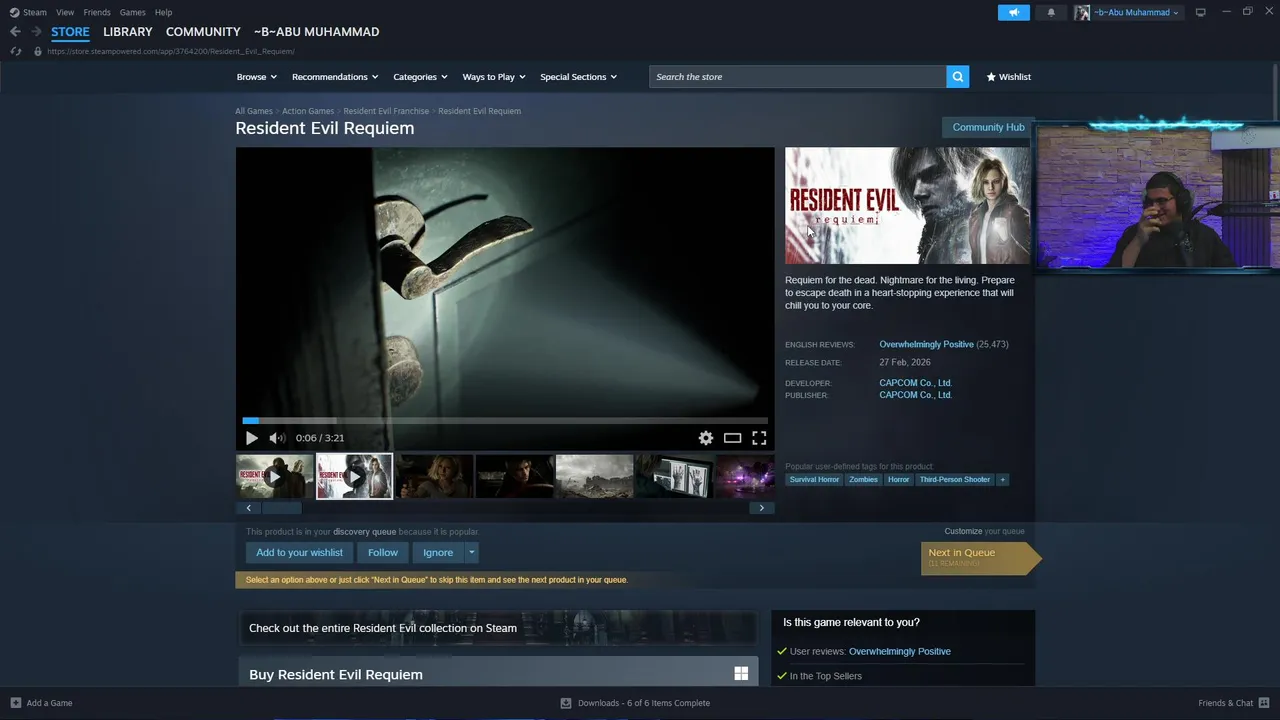1280x720 pixels.
Task: Open the Friends menu
Action: click(97, 12)
